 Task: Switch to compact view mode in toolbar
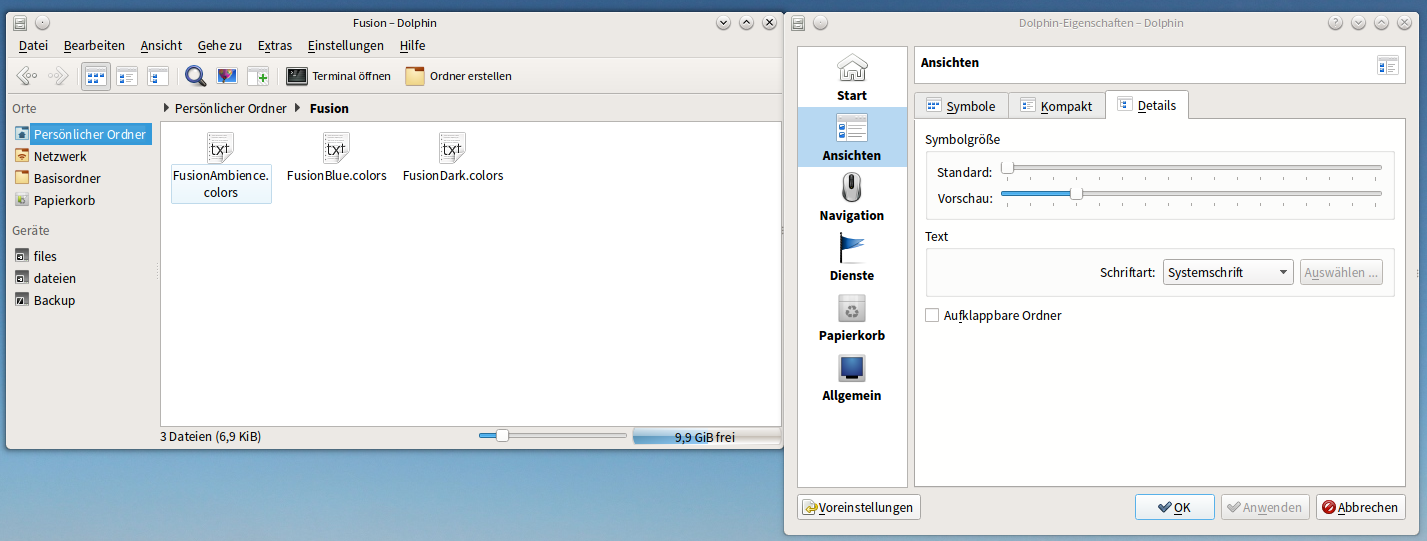coord(127,76)
